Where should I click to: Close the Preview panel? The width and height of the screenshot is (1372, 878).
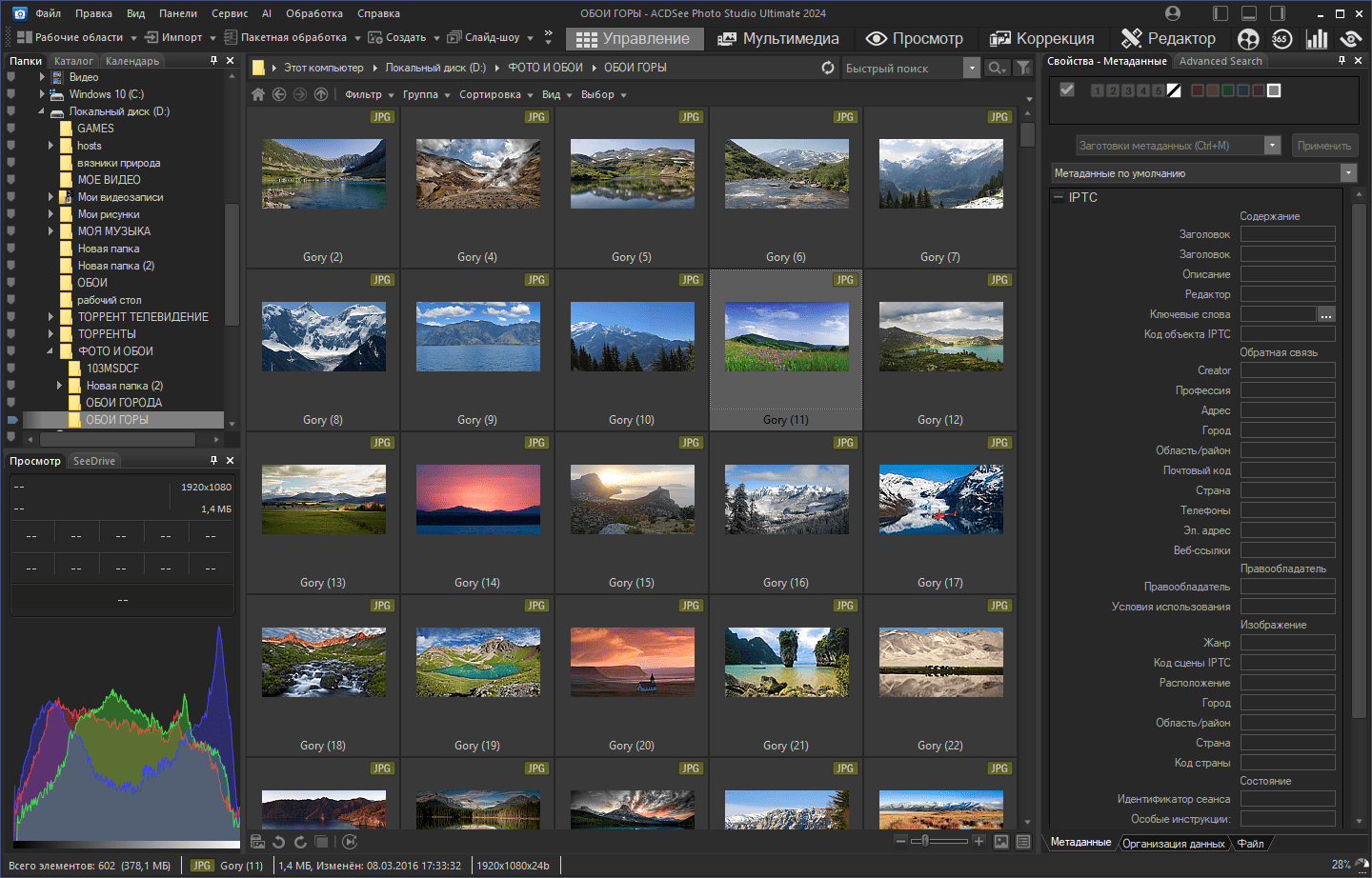click(x=230, y=460)
